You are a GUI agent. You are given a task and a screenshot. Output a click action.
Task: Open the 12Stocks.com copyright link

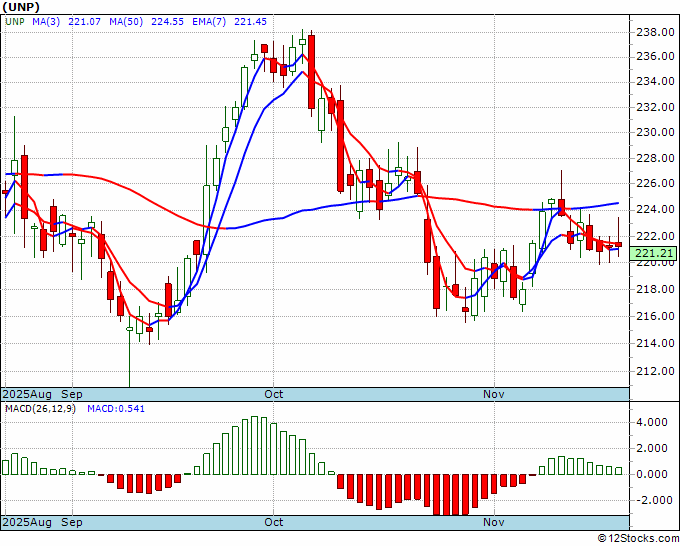pyautogui.click(x=638, y=539)
